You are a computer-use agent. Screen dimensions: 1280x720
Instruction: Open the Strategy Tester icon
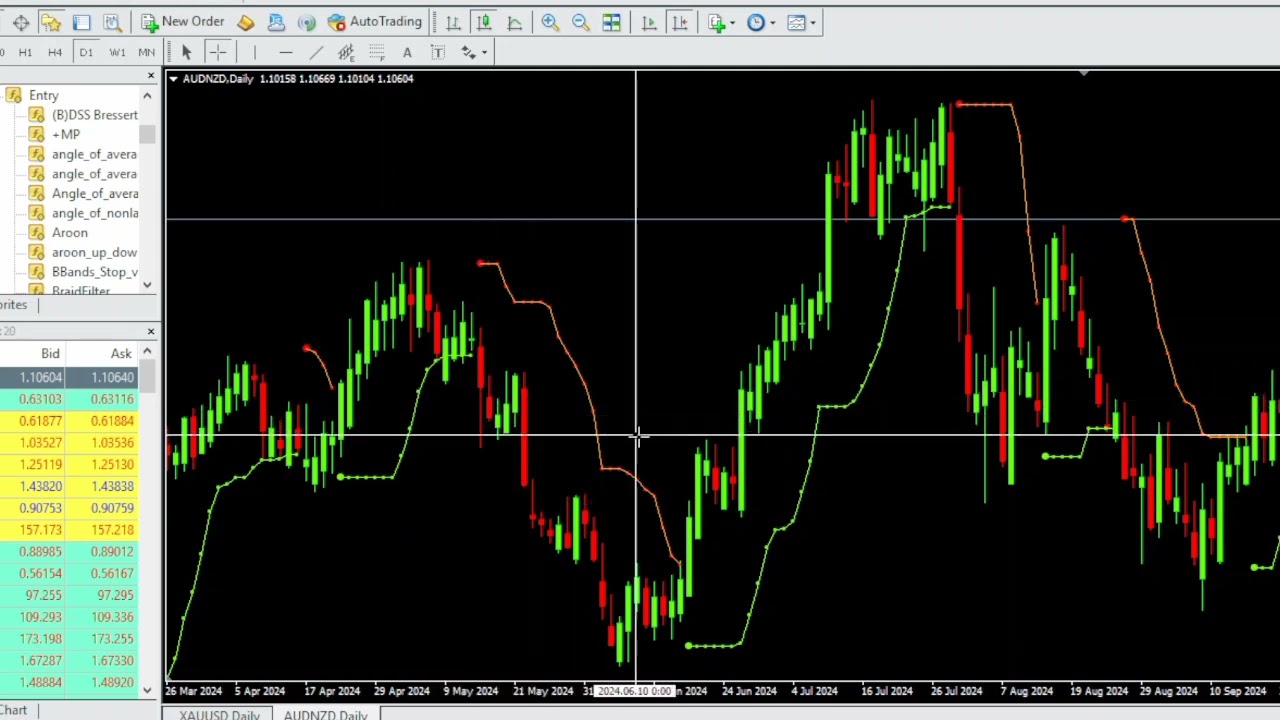coord(112,21)
